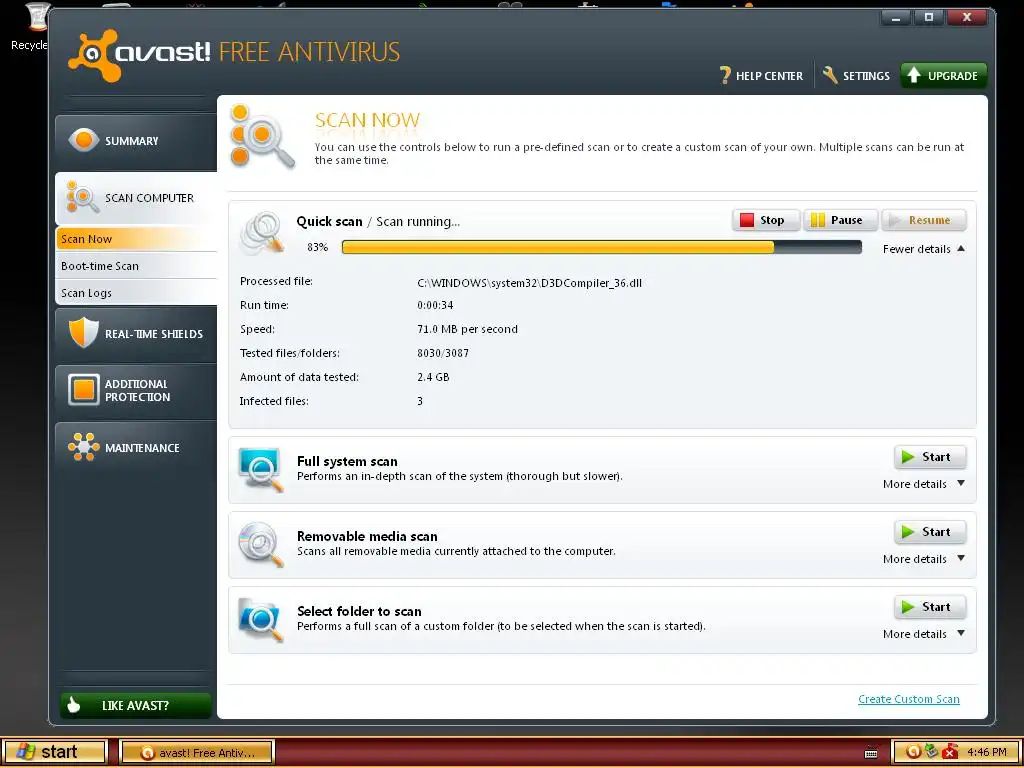The width and height of the screenshot is (1024, 768).
Task: Open the Summary section
Action: click(x=136, y=141)
